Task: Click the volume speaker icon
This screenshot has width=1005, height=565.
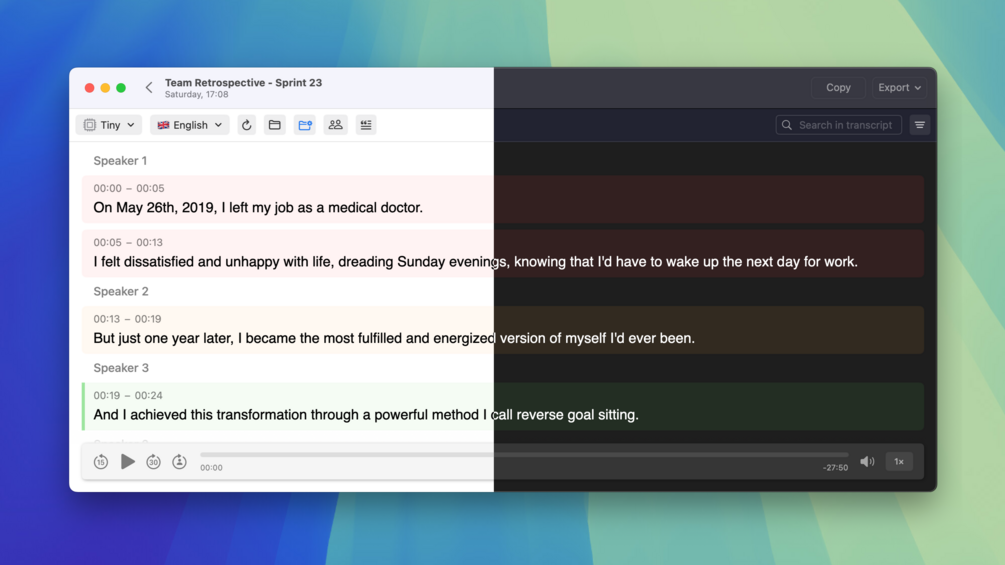Action: click(867, 462)
